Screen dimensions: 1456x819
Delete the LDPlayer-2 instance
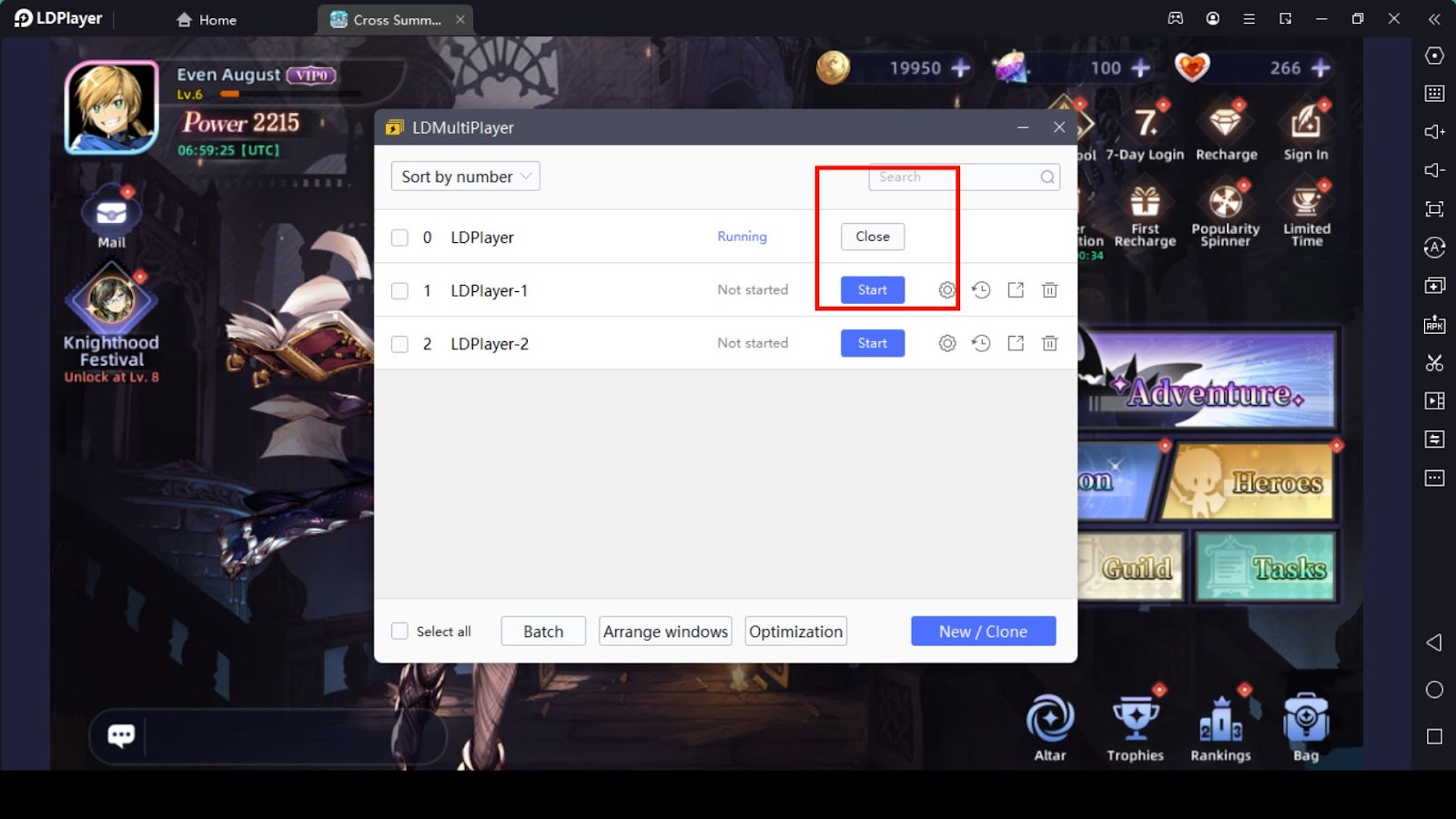click(x=1050, y=343)
